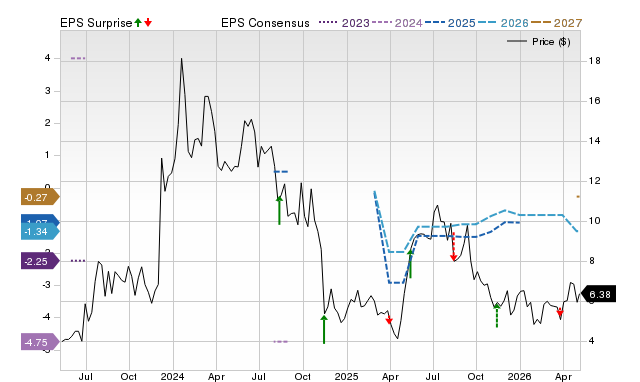The image size is (640, 382).
Task: Toggle the 2025 consensus legend entry
Action: (450, 23)
